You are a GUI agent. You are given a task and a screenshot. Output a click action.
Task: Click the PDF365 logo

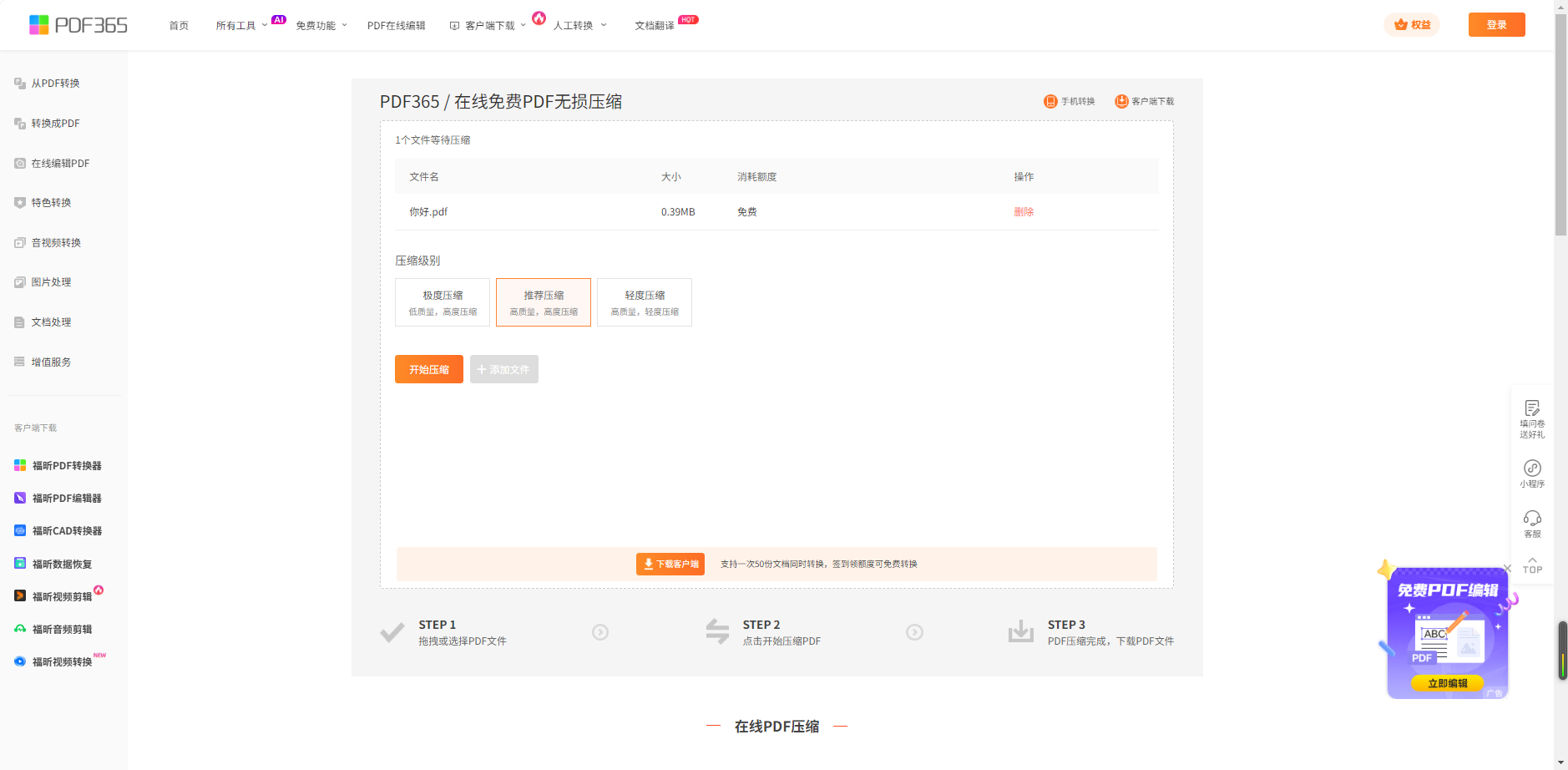78,25
